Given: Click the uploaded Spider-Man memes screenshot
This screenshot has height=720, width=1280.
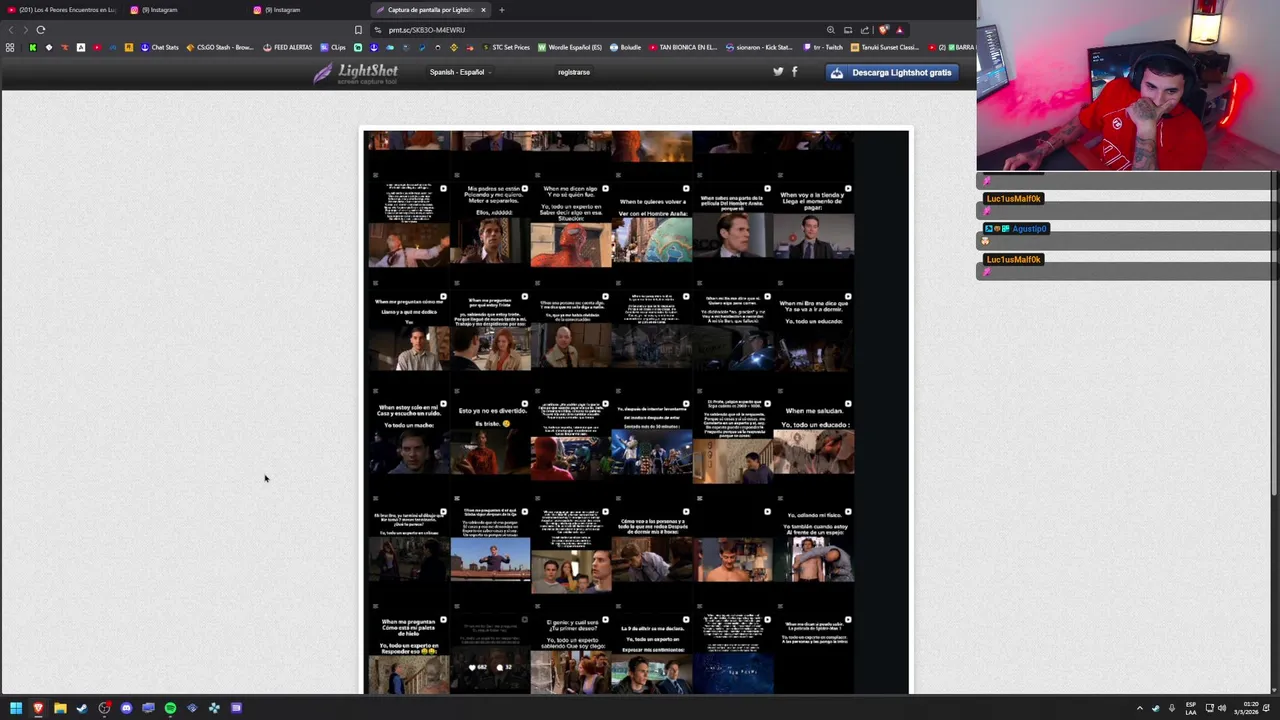Looking at the screenshot, I should coord(636,411).
